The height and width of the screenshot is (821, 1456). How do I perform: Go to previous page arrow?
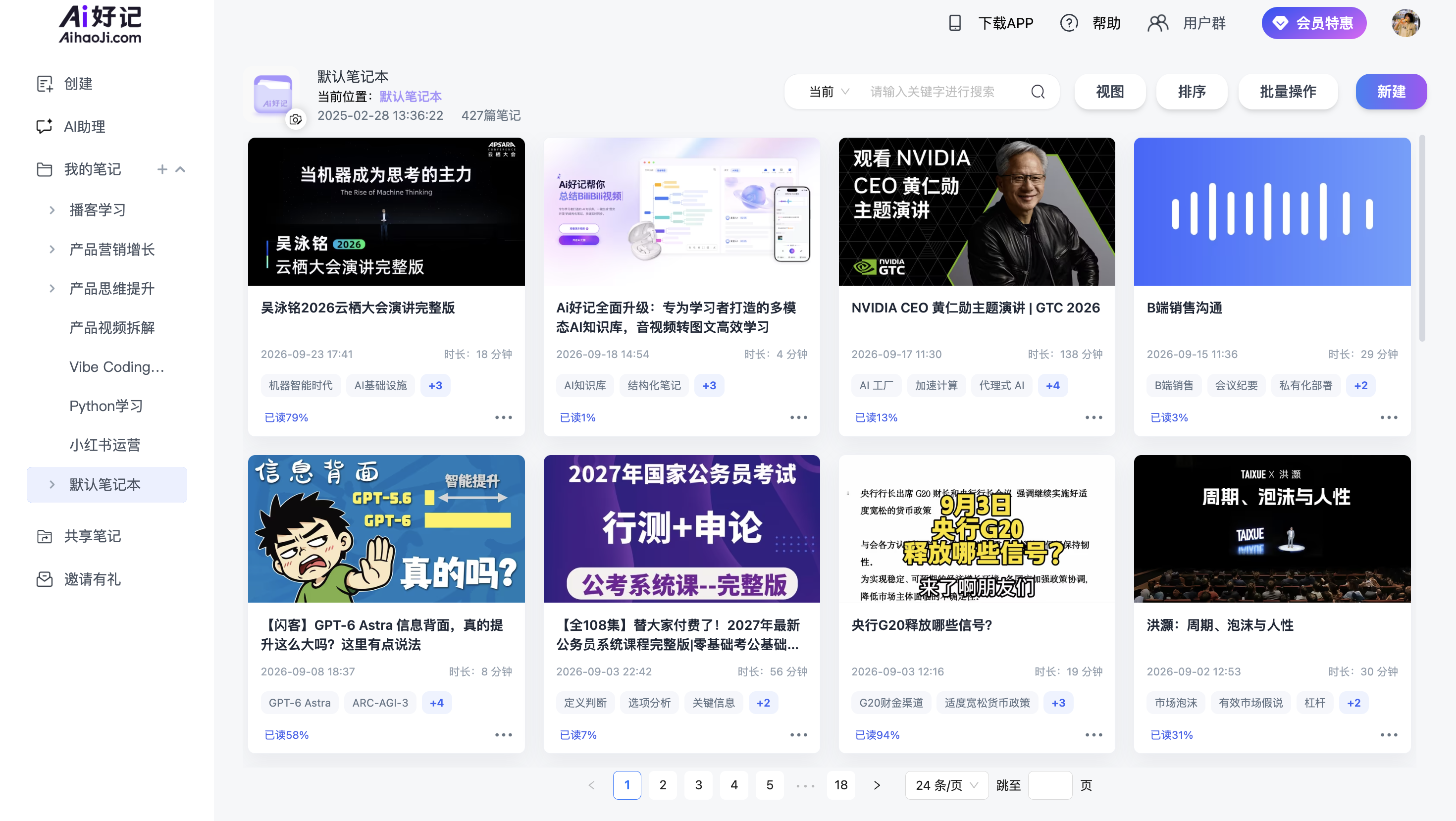tap(591, 785)
